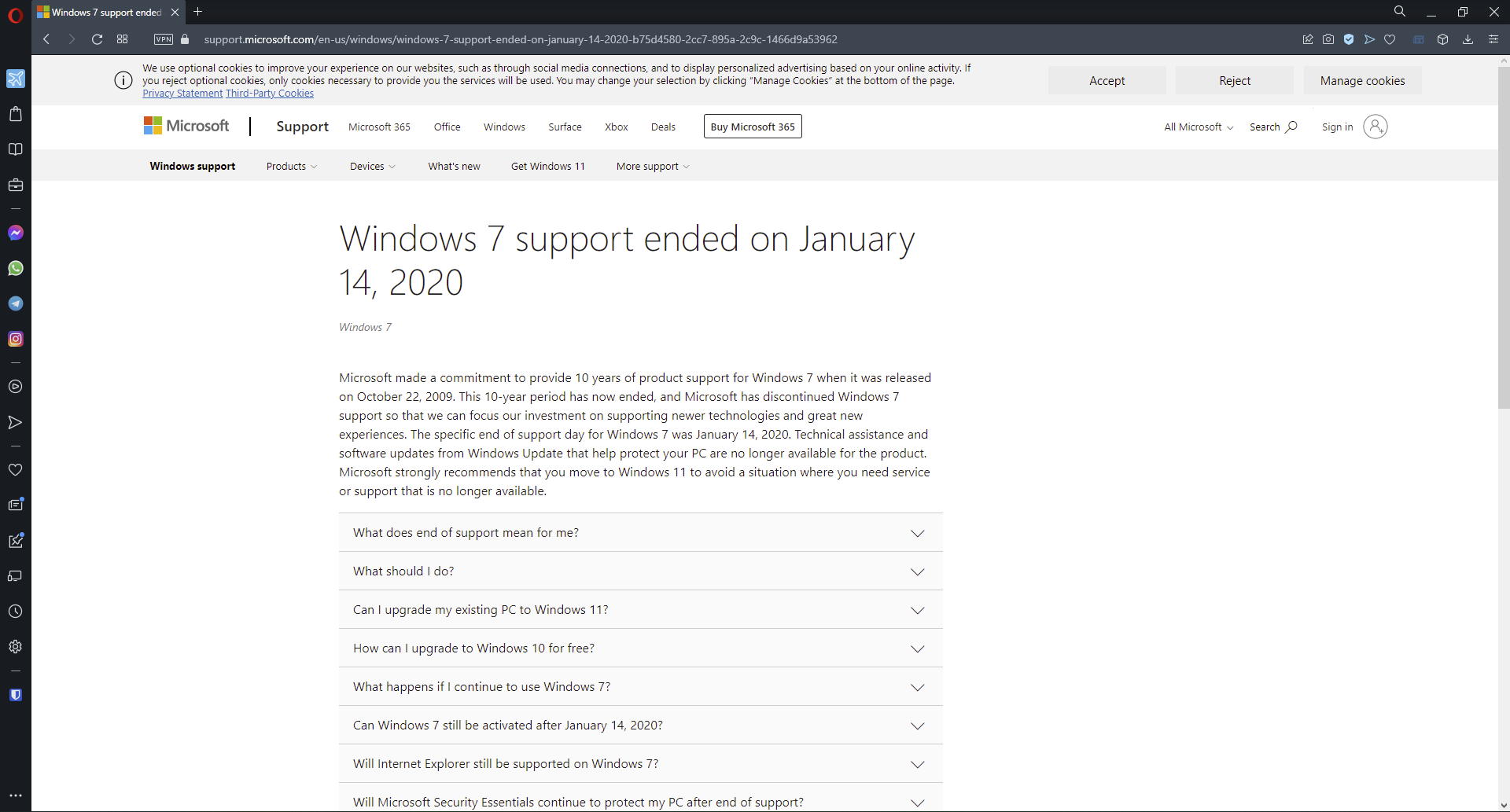Open My Flow arrow icon in sidebar

16,422
